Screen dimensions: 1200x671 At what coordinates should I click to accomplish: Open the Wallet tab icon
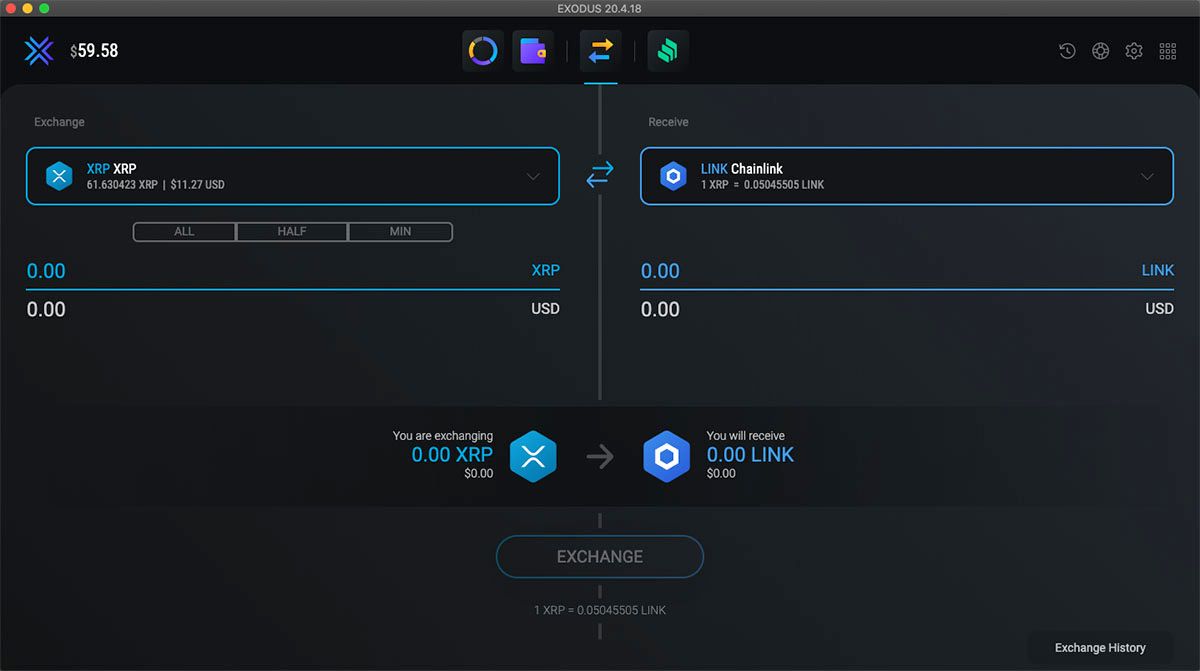(x=533, y=51)
